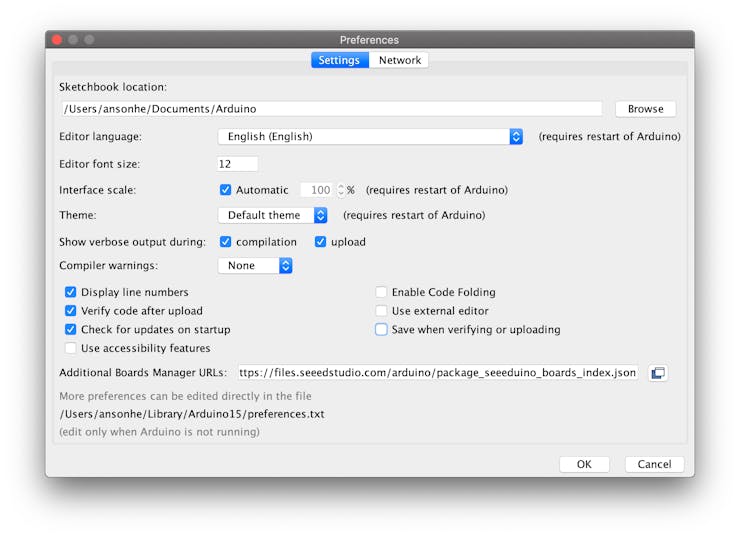Select the Settings tab
Screen dimensions: 740x537
[339, 60]
